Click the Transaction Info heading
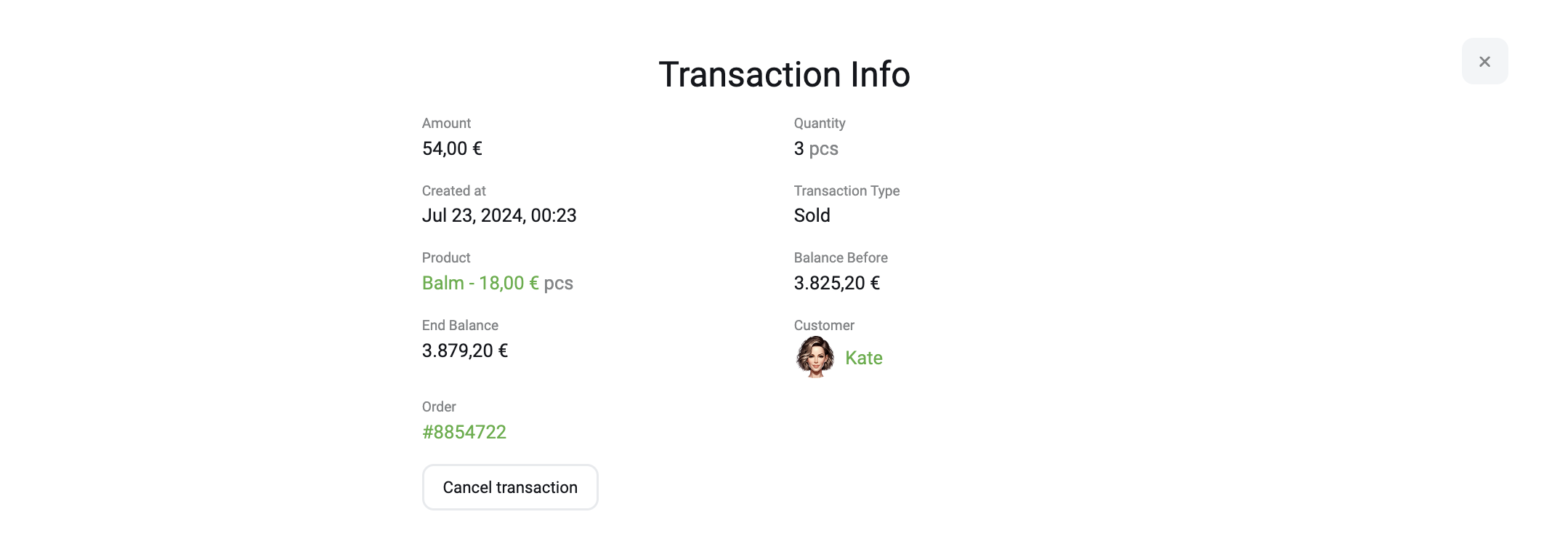 point(783,74)
